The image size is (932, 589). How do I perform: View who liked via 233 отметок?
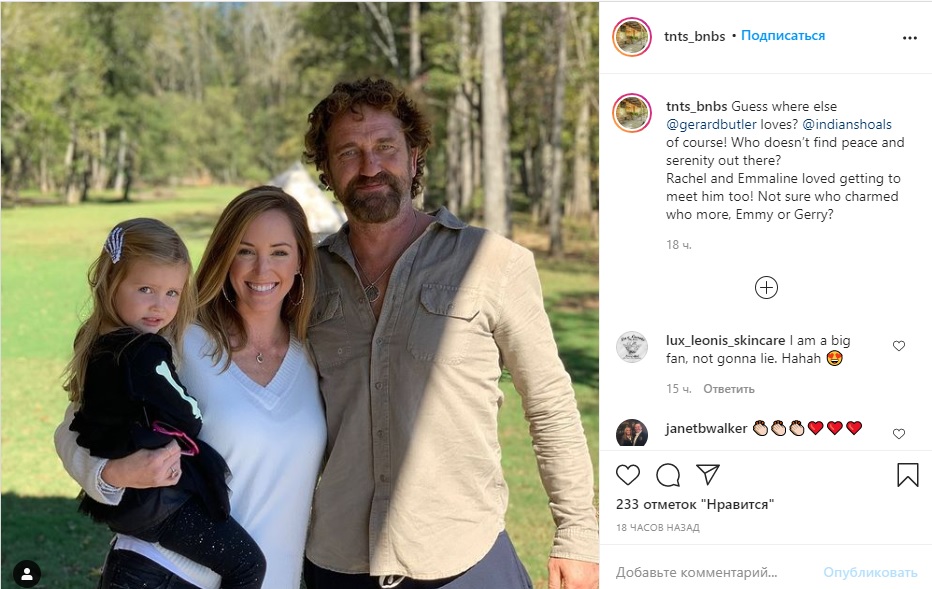click(695, 505)
